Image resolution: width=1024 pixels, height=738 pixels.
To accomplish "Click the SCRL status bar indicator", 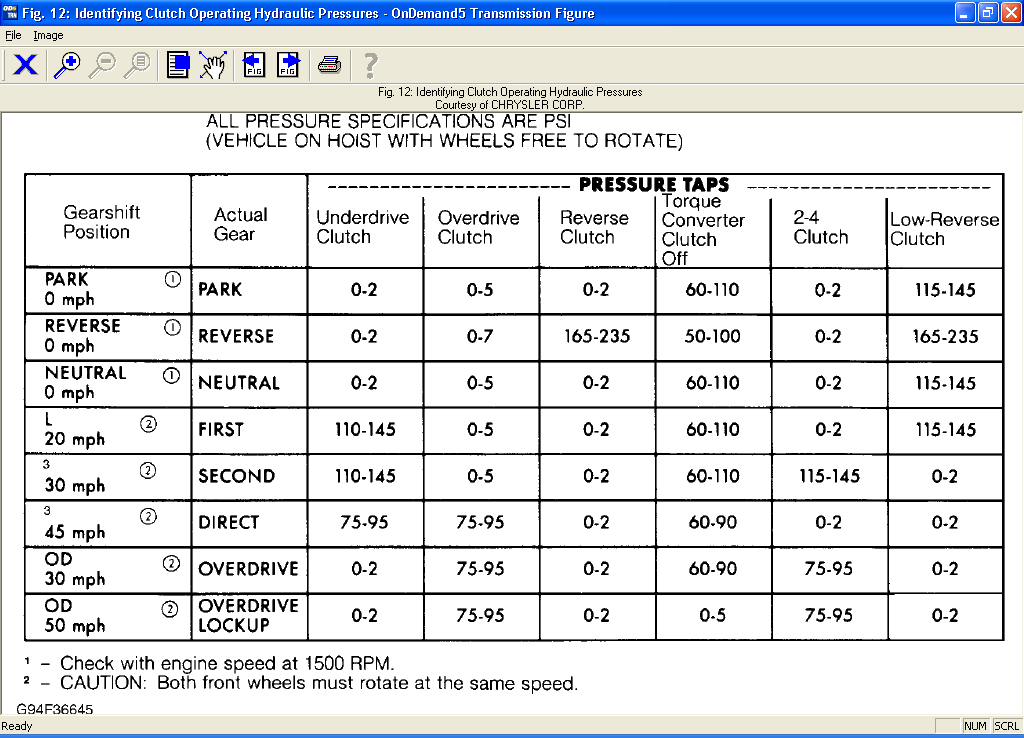I will click(x=1006, y=726).
